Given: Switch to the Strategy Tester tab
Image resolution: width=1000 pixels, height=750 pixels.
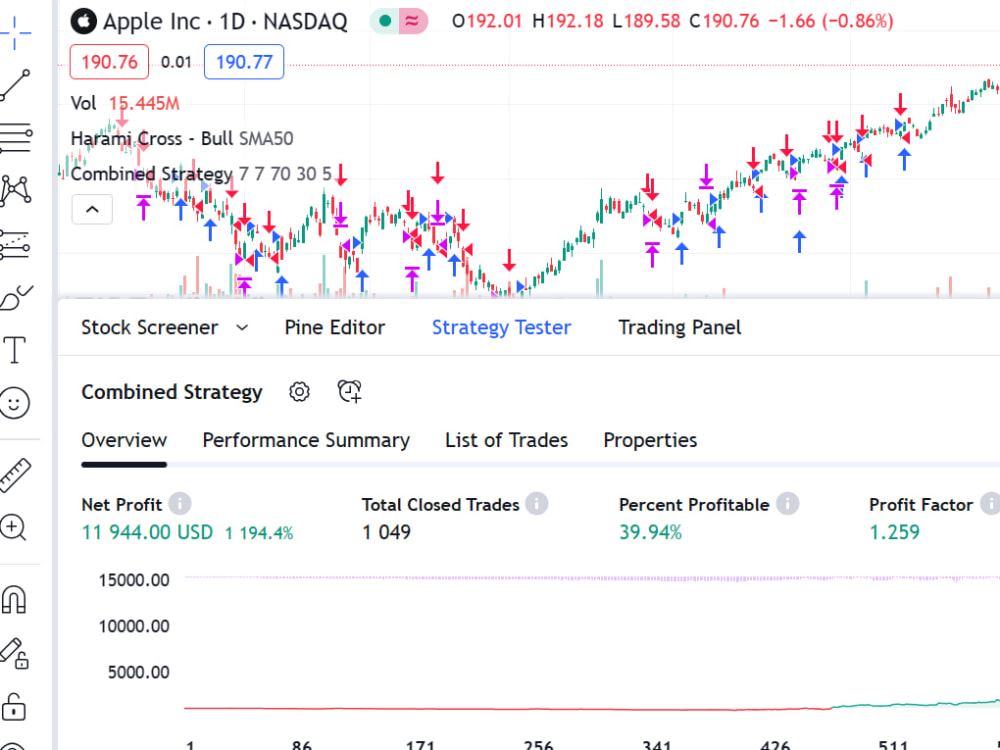Looking at the screenshot, I should coord(501,327).
